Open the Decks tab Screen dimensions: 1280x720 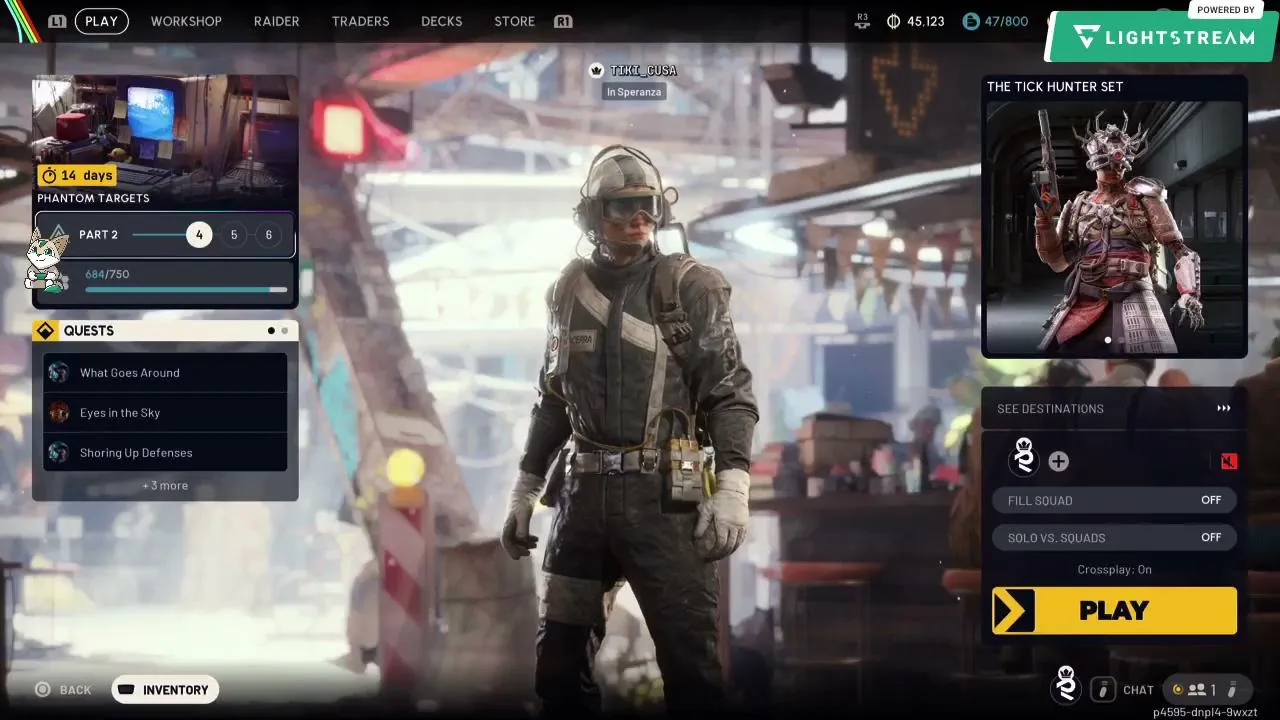click(441, 21)
